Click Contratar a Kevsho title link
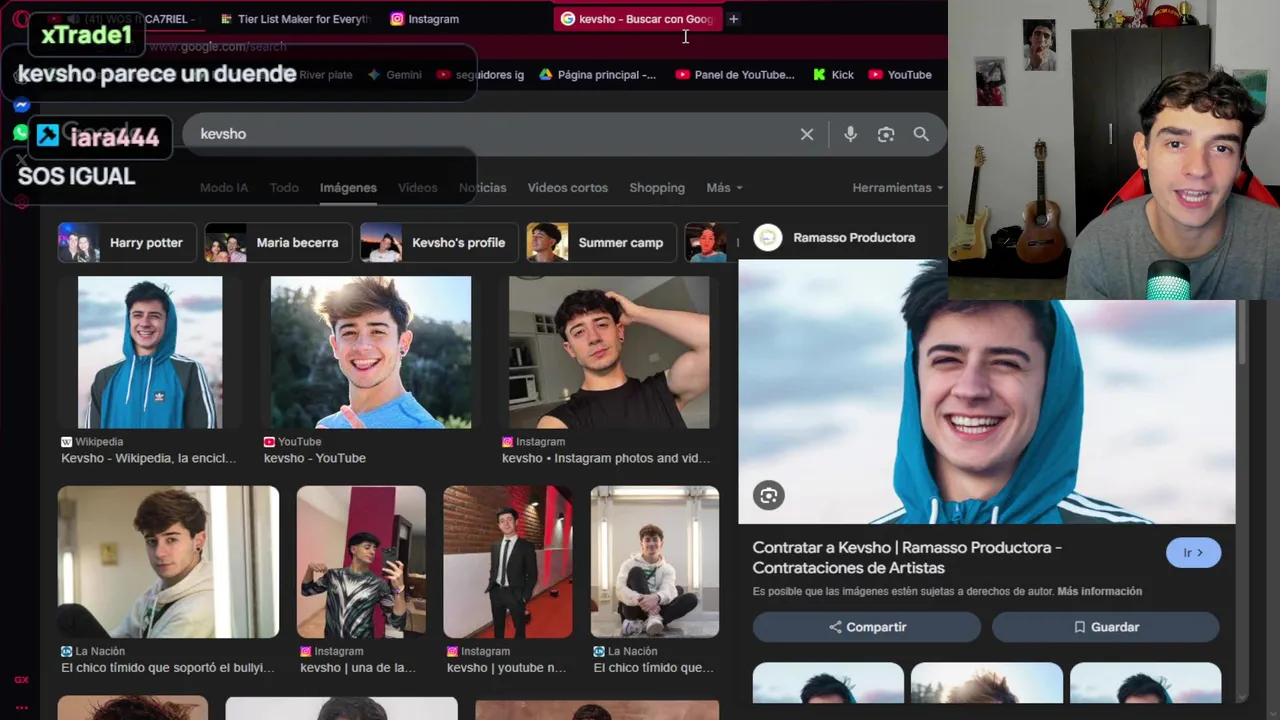 (907, 558)
